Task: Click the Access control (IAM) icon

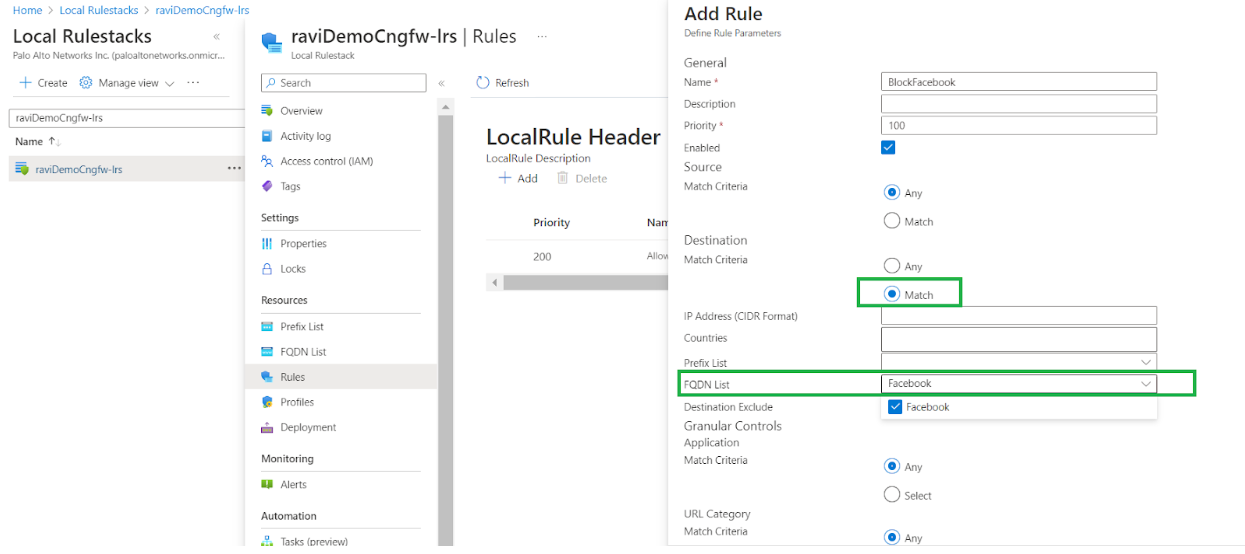Action: point(267,161)
